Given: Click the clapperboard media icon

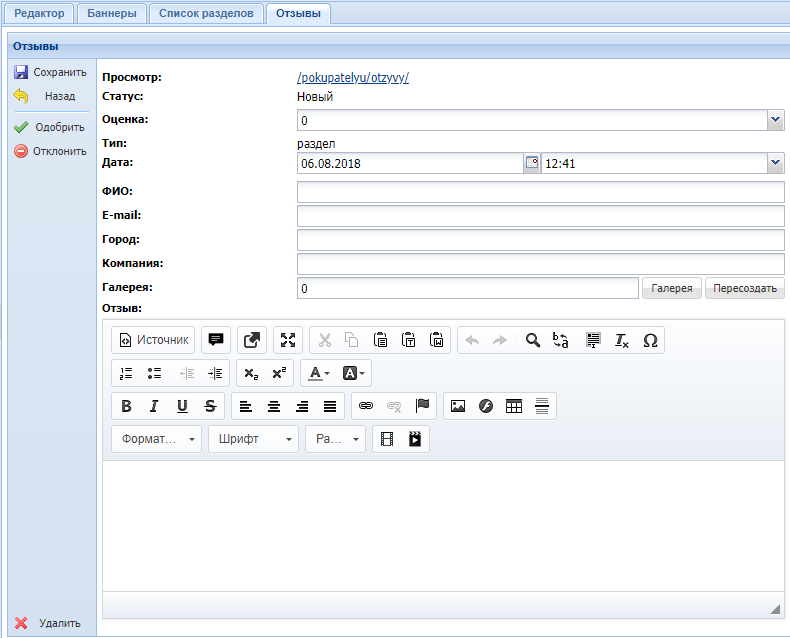Looking at the screenshot, I should (415, 439).
